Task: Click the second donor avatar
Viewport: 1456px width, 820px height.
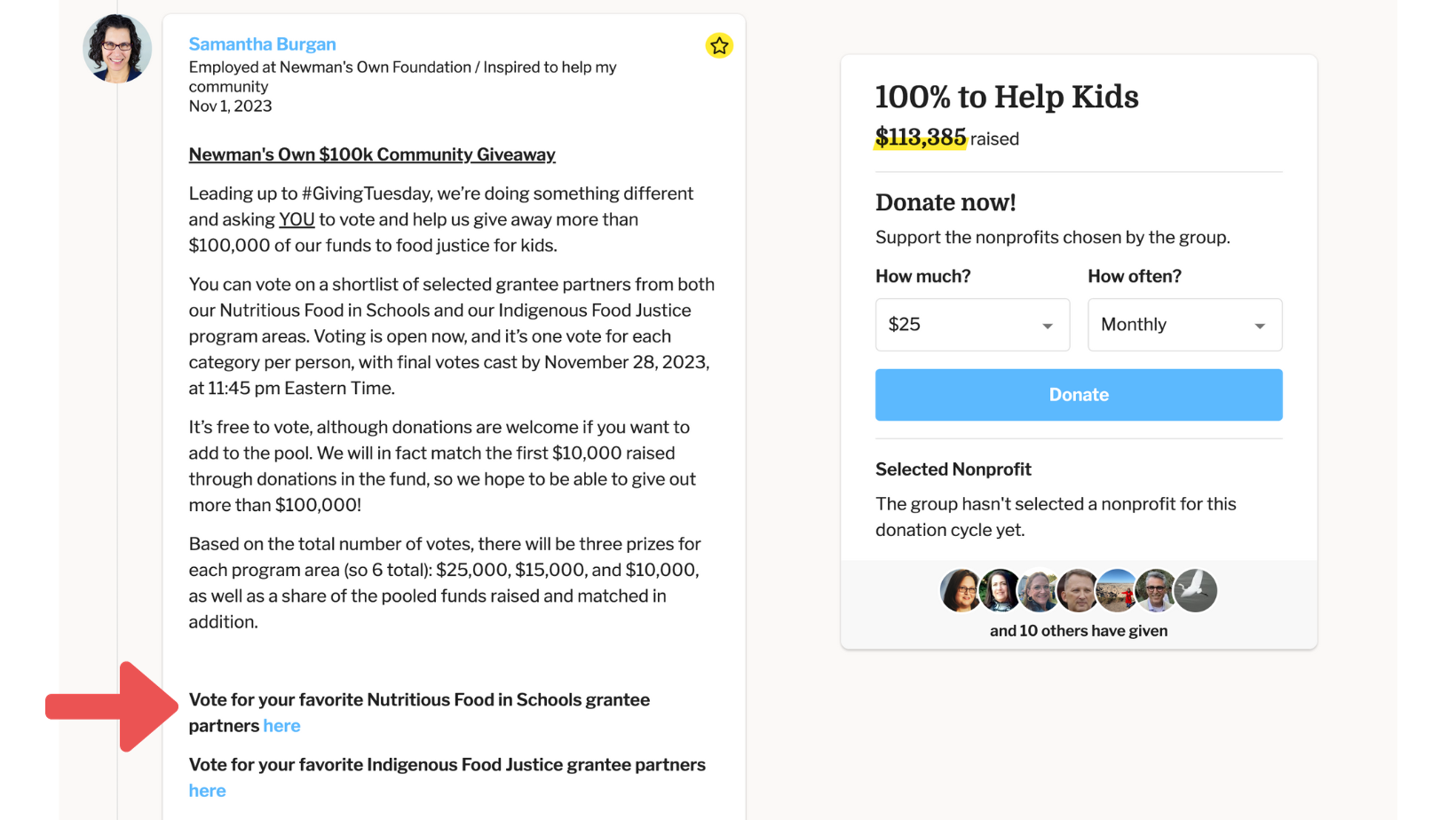Action: [1001, 591]
